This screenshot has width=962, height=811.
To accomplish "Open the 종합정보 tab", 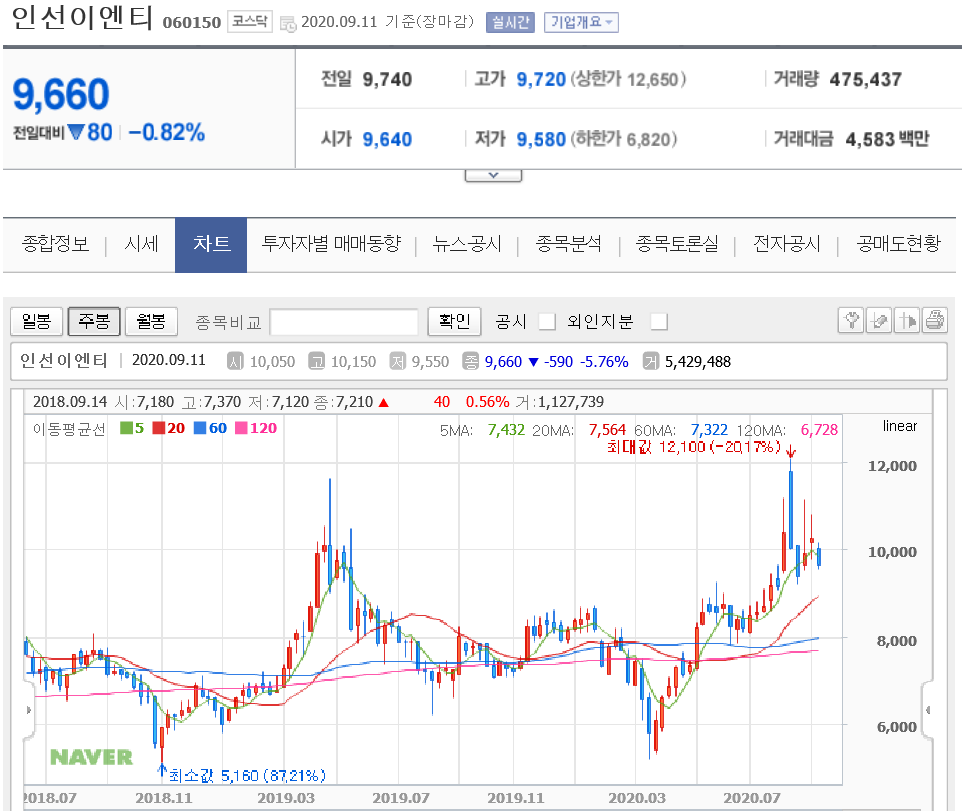I will pos(55,244).
